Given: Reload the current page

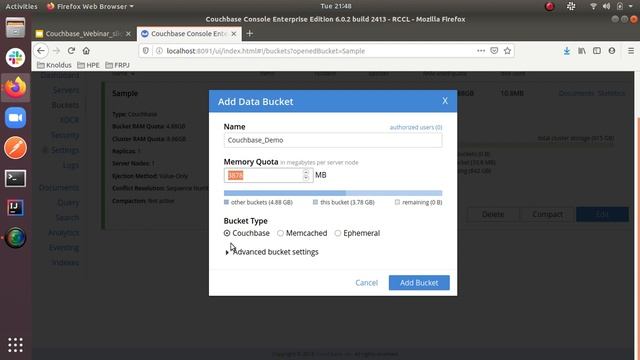Looking at the screenshot, I should coord(71,51).
